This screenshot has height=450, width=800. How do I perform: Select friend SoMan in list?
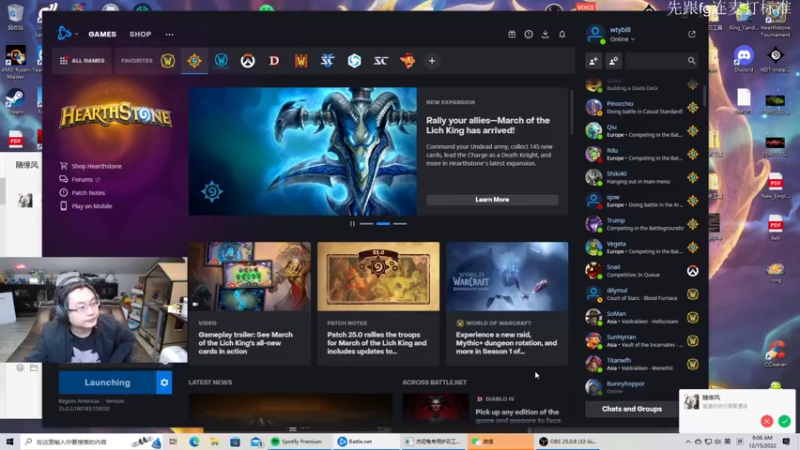click(x=642, y=317)
